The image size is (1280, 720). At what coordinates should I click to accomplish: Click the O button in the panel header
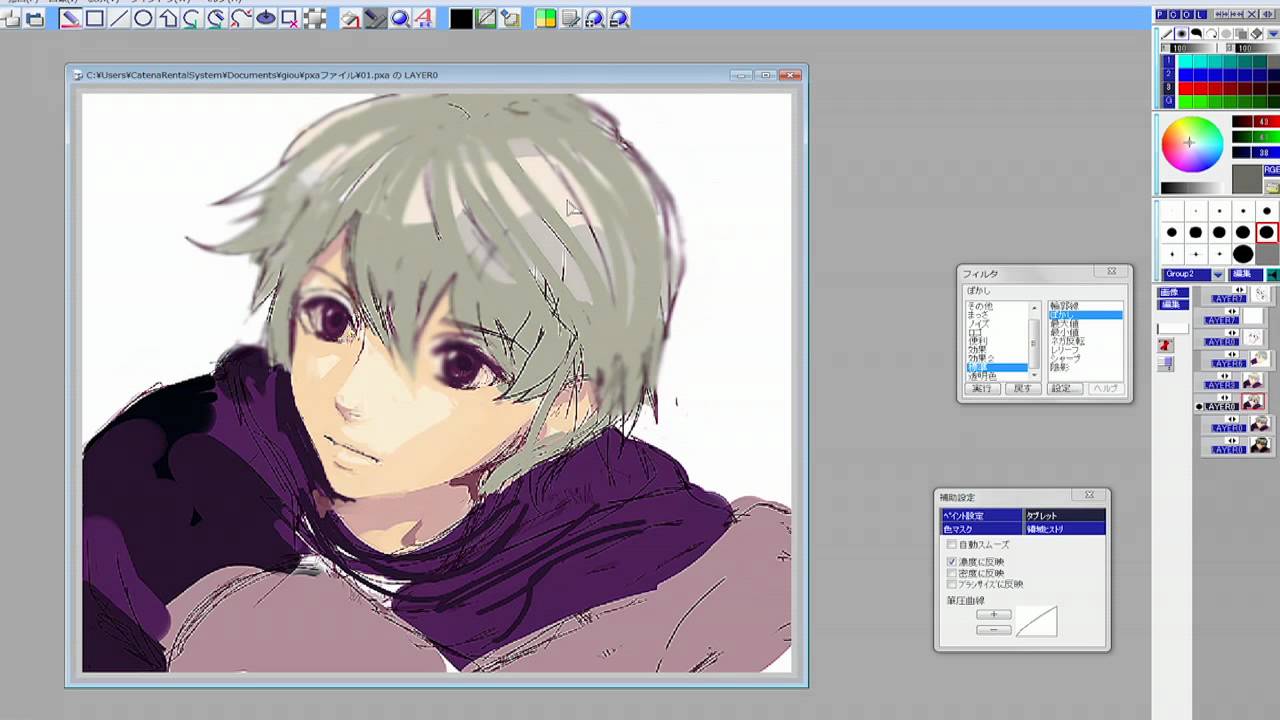click(x=1187, y=14)
